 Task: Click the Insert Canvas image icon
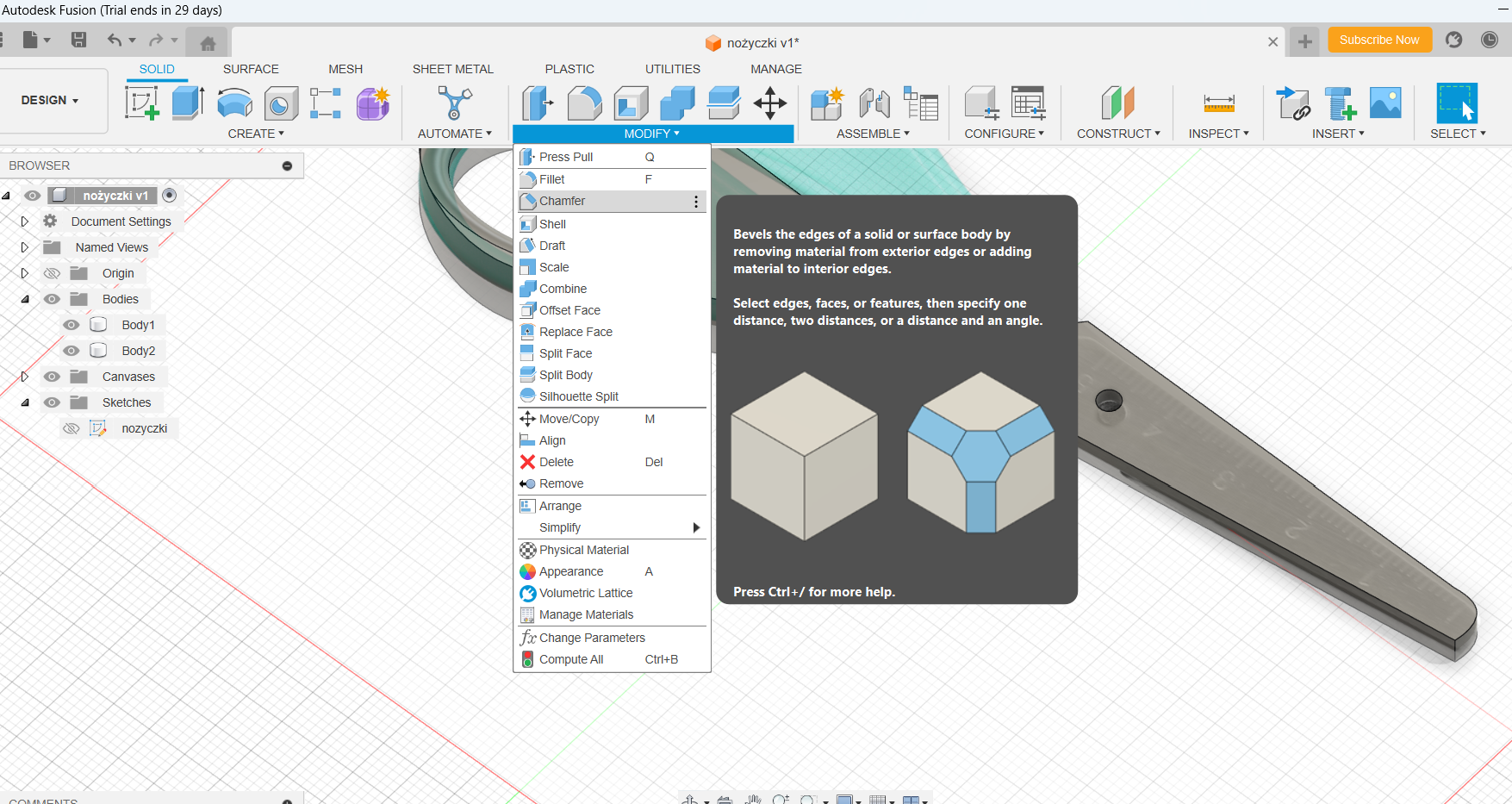pyautogui.click(x=1385, y=103)
